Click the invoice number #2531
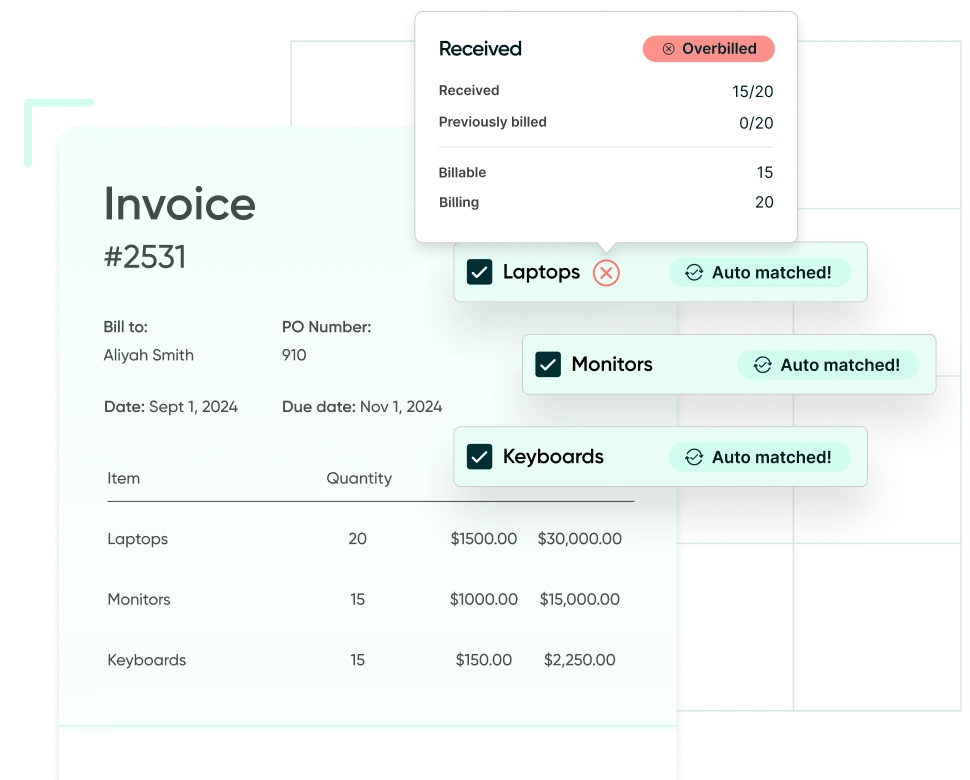This screenshot has height=780, width=970. [145, 257]
